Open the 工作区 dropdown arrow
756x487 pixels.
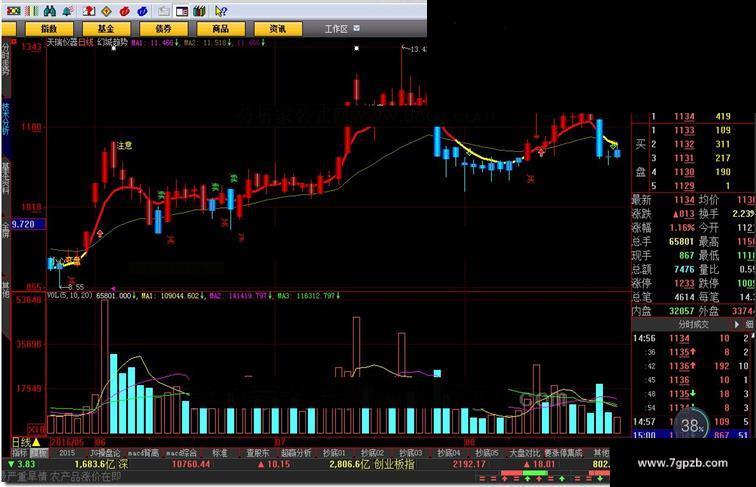(357, 28)
